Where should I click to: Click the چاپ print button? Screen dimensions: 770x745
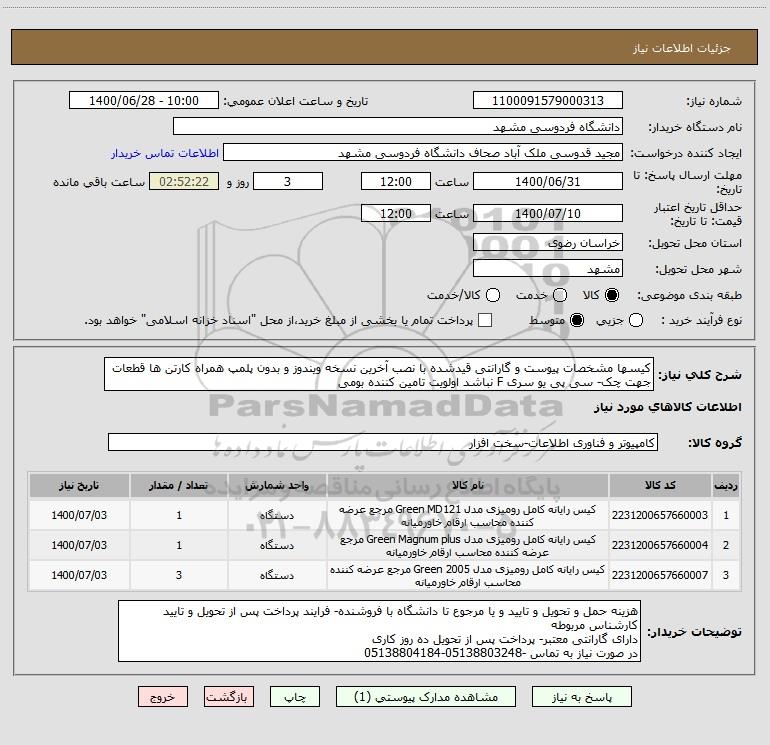(x=295, y=697)
